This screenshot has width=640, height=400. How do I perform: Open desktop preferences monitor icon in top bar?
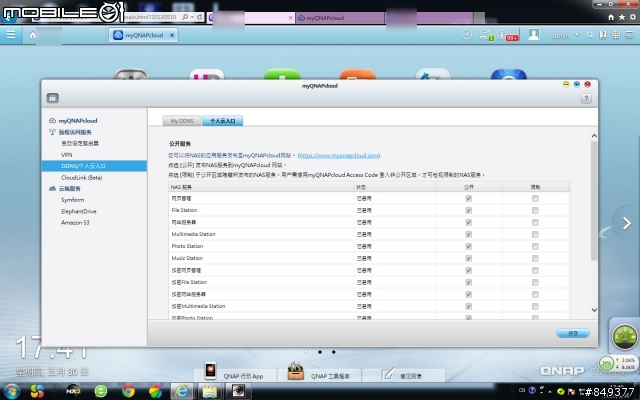629,35
